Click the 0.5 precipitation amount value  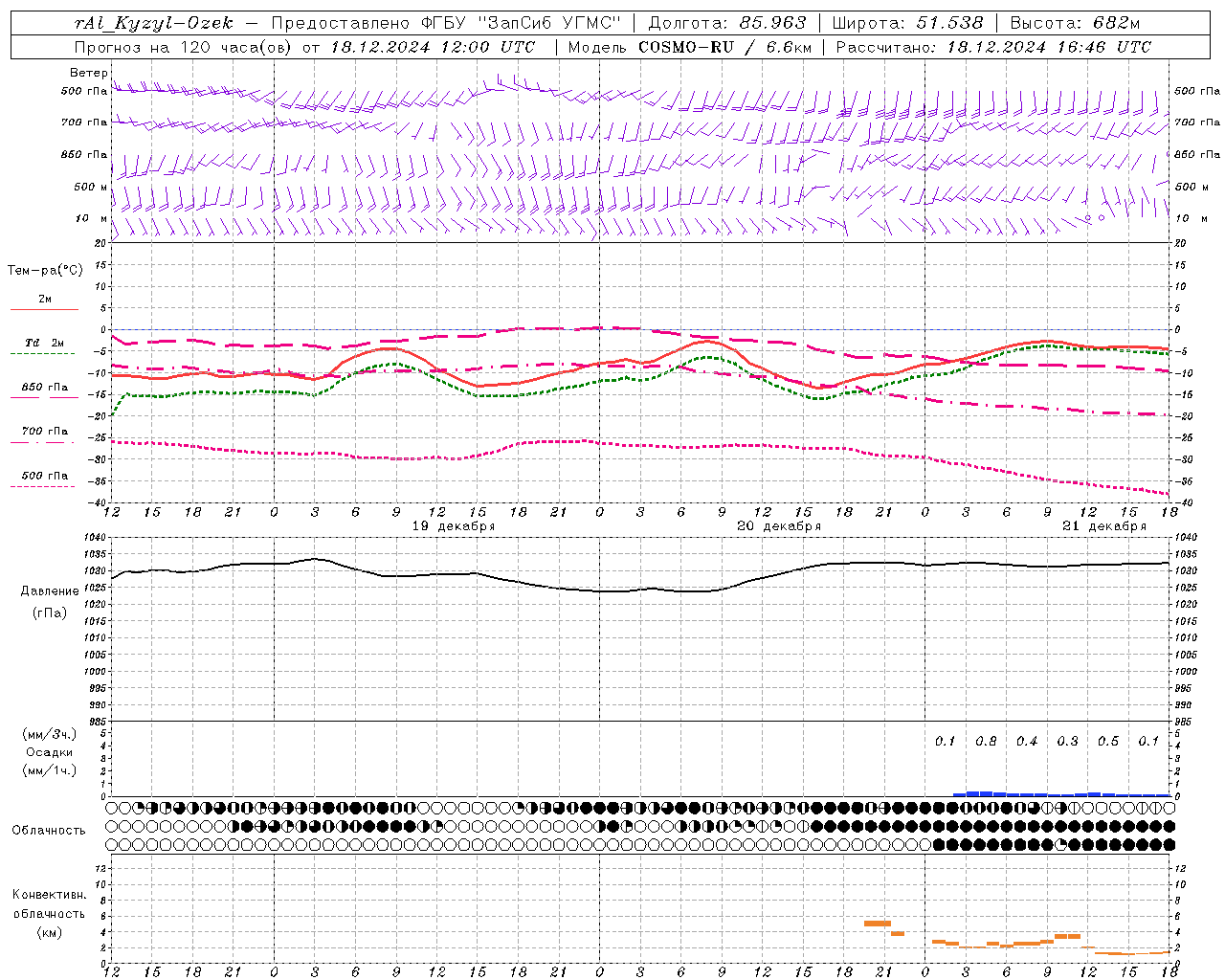click(x=1108, y=741)
